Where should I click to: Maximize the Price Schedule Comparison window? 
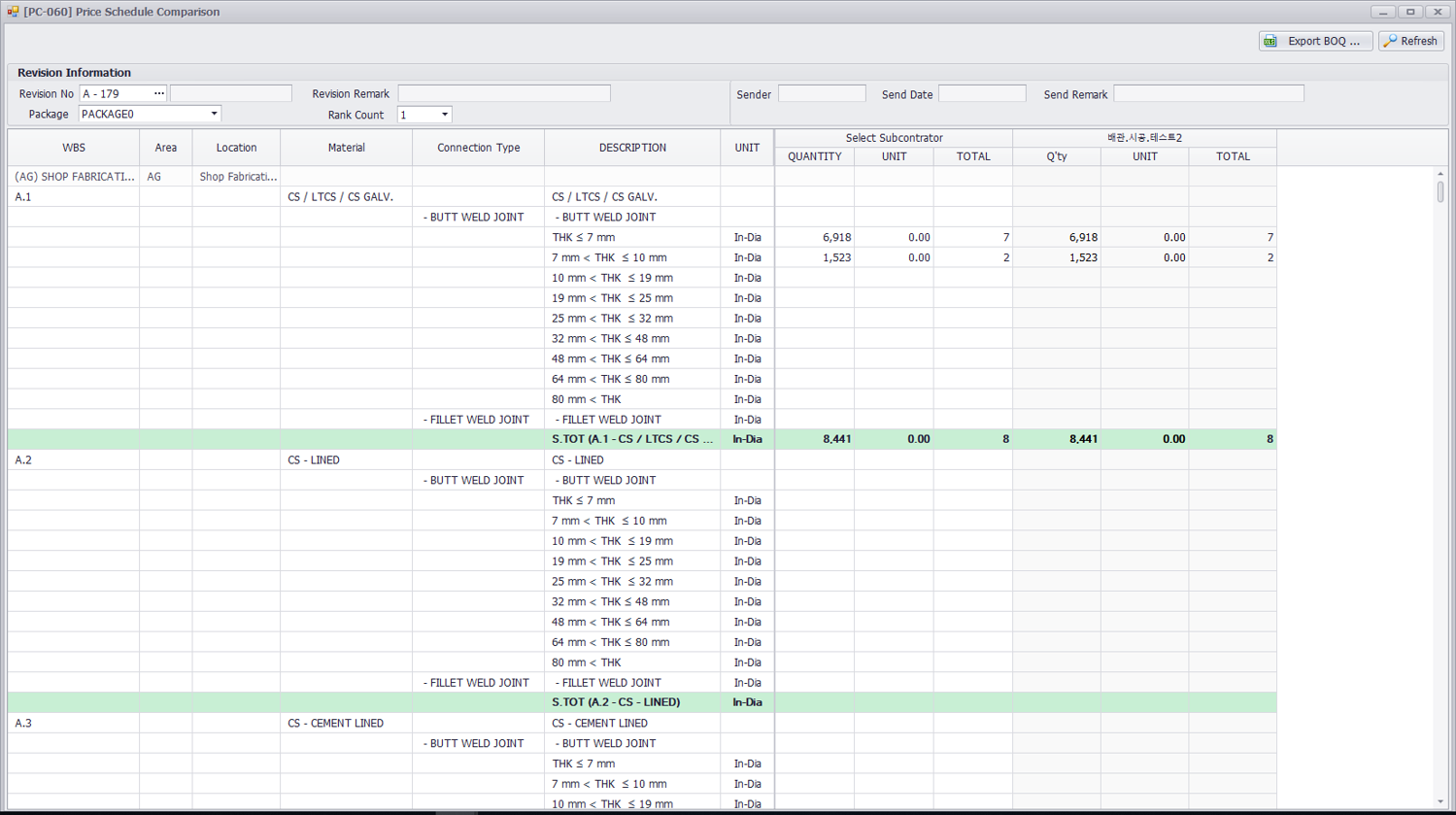click(1410, 12)
